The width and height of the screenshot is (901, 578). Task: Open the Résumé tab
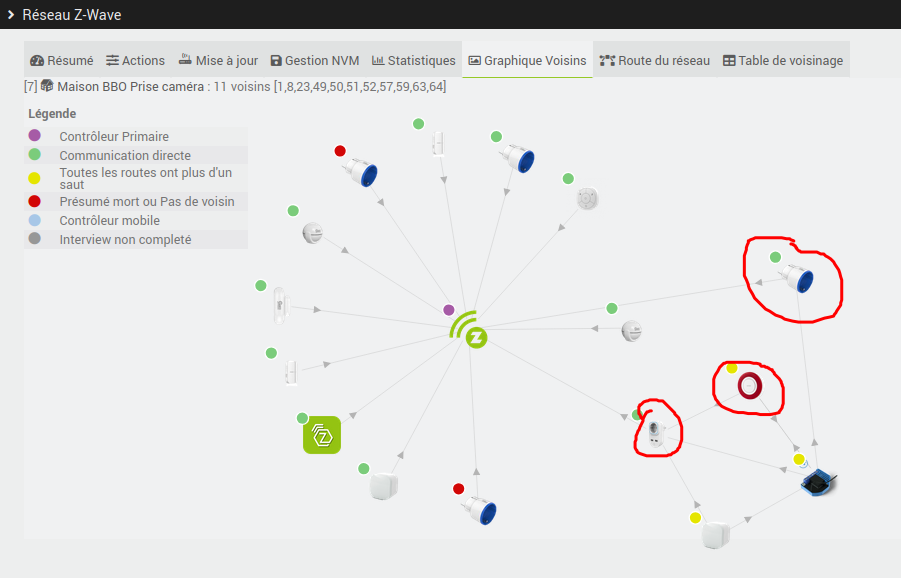61,60
